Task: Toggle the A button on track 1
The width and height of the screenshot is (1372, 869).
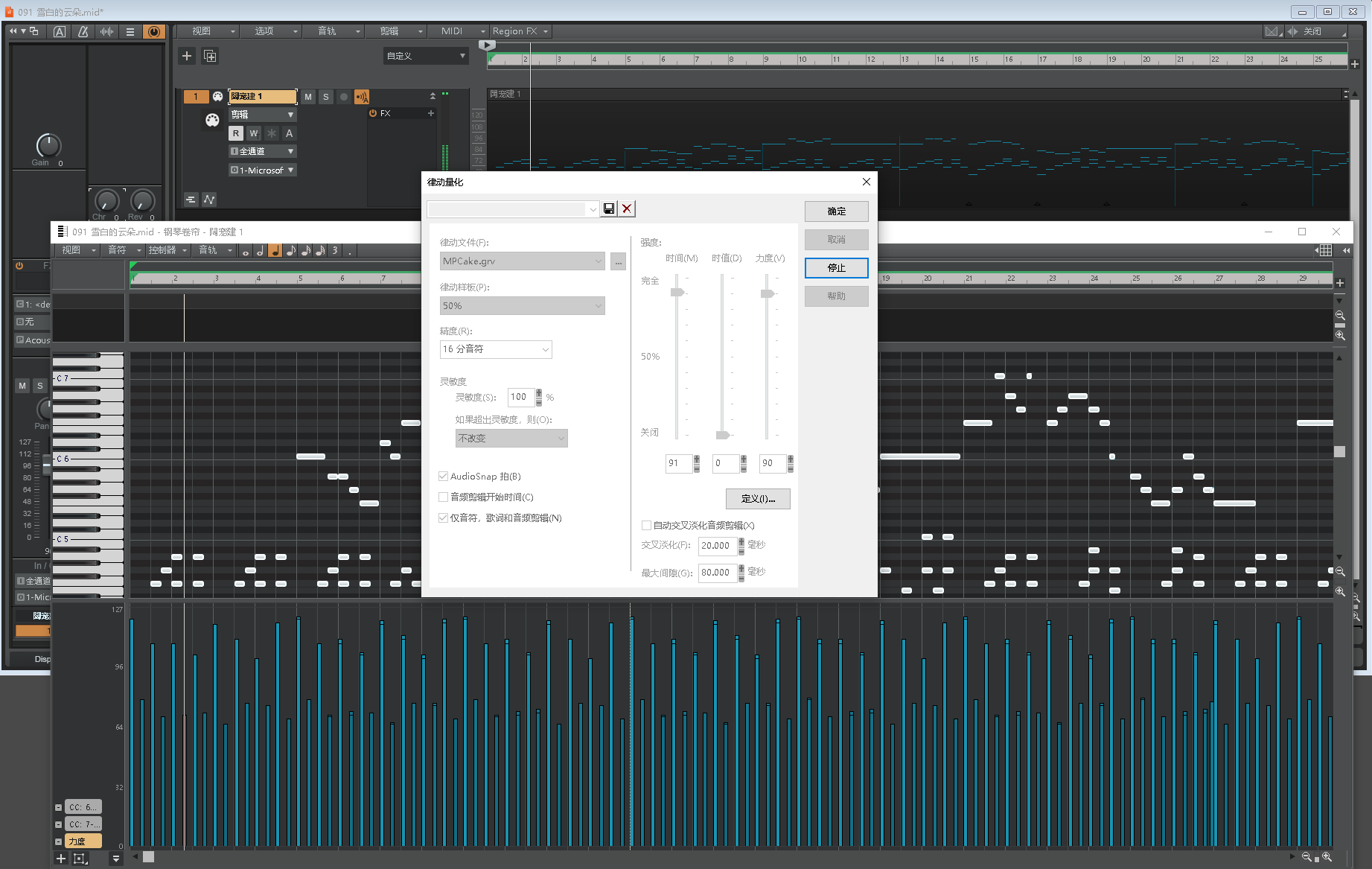Action: click(290, 133)
